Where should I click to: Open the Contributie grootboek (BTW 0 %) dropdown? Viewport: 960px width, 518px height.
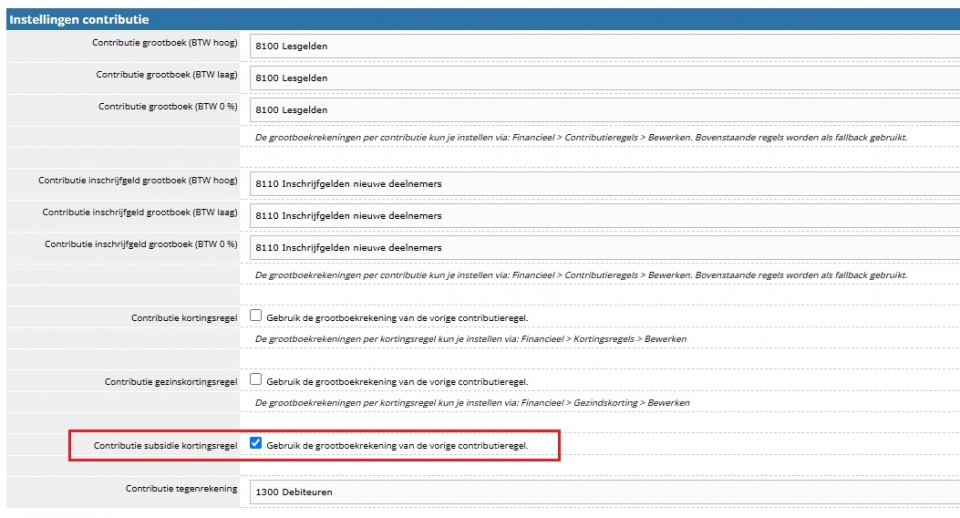coord(600,110)
